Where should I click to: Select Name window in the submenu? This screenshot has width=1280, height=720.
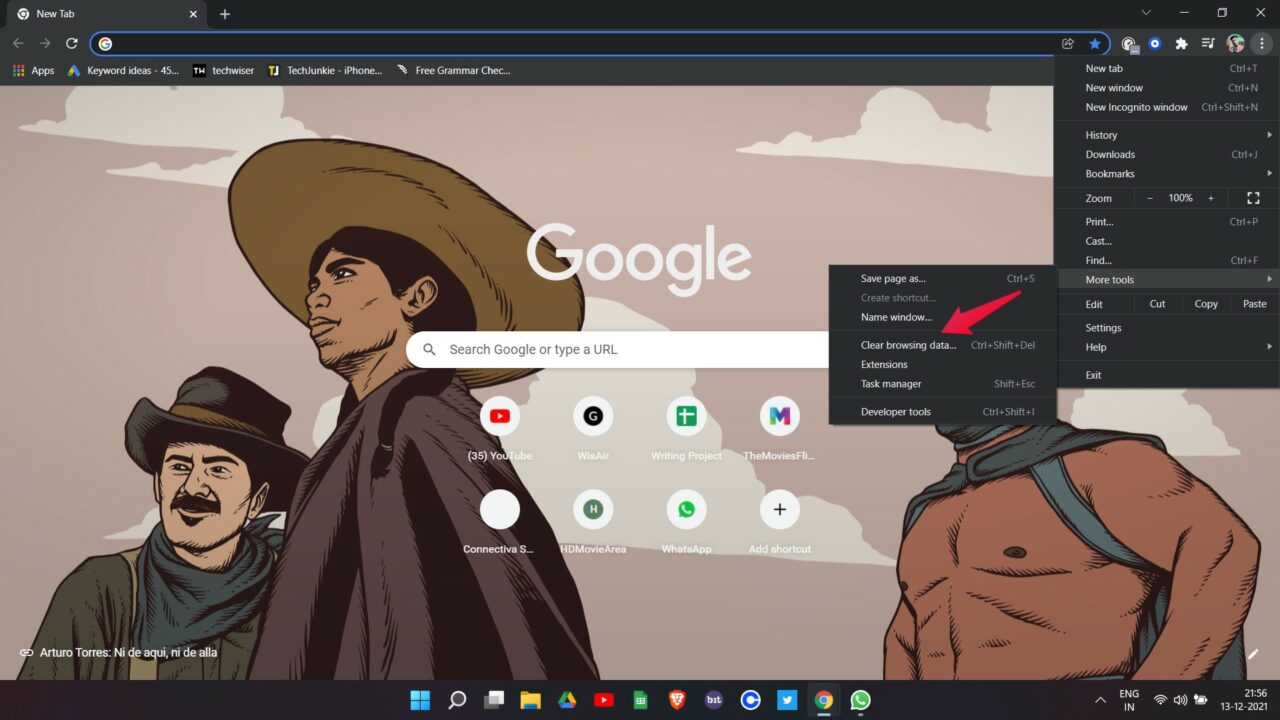tap(942, 317)
